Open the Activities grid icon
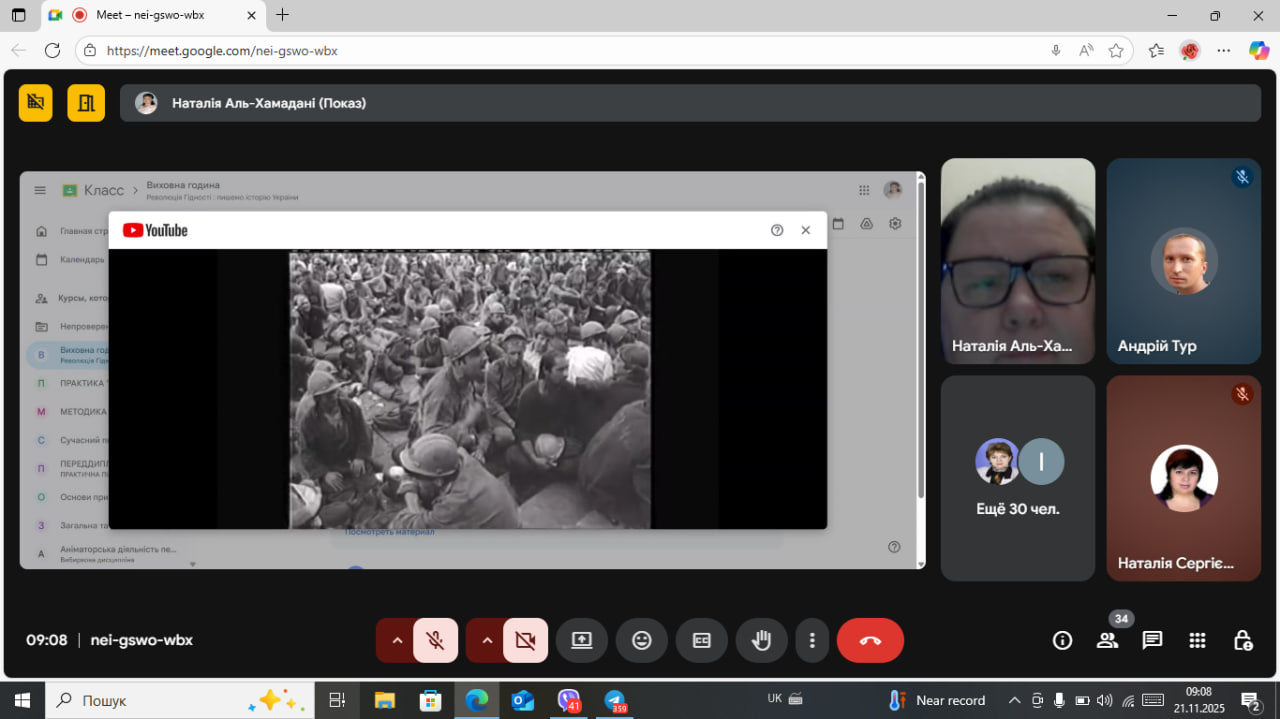This screenshot has height=719, width=1280. pyautogui.click(x=1197, y=640)
